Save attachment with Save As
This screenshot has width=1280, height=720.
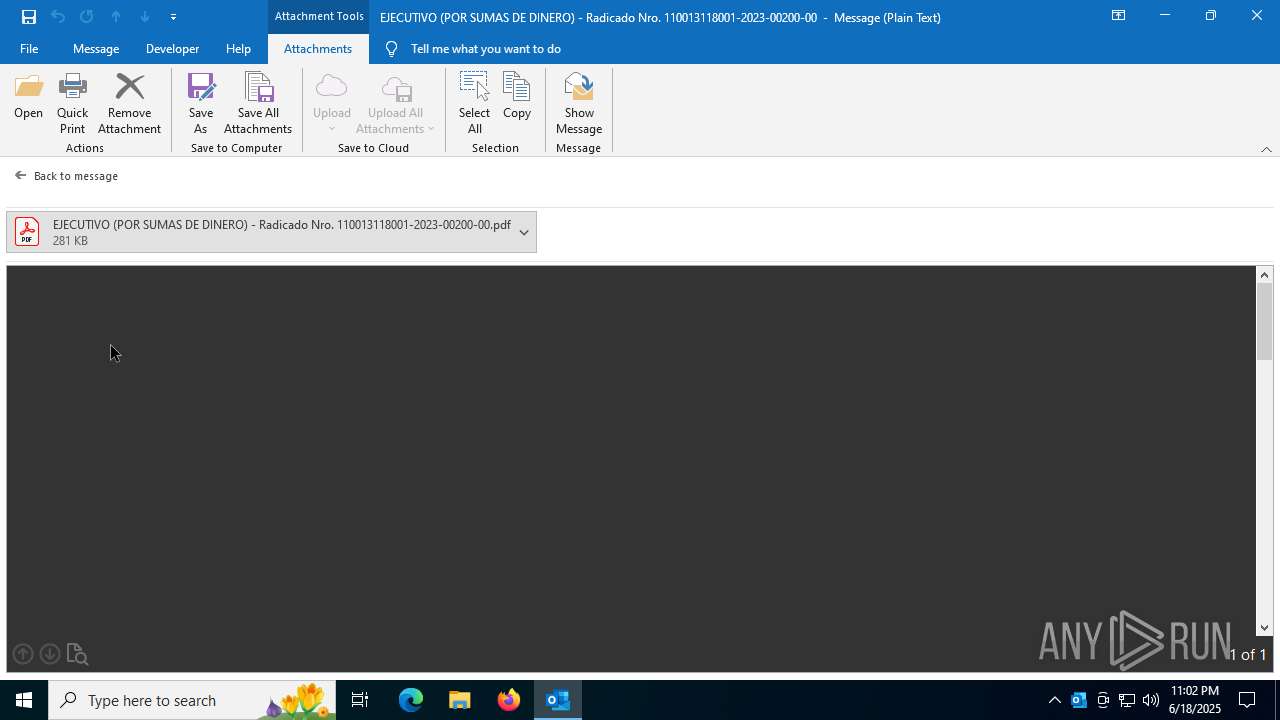coord(201,104)
